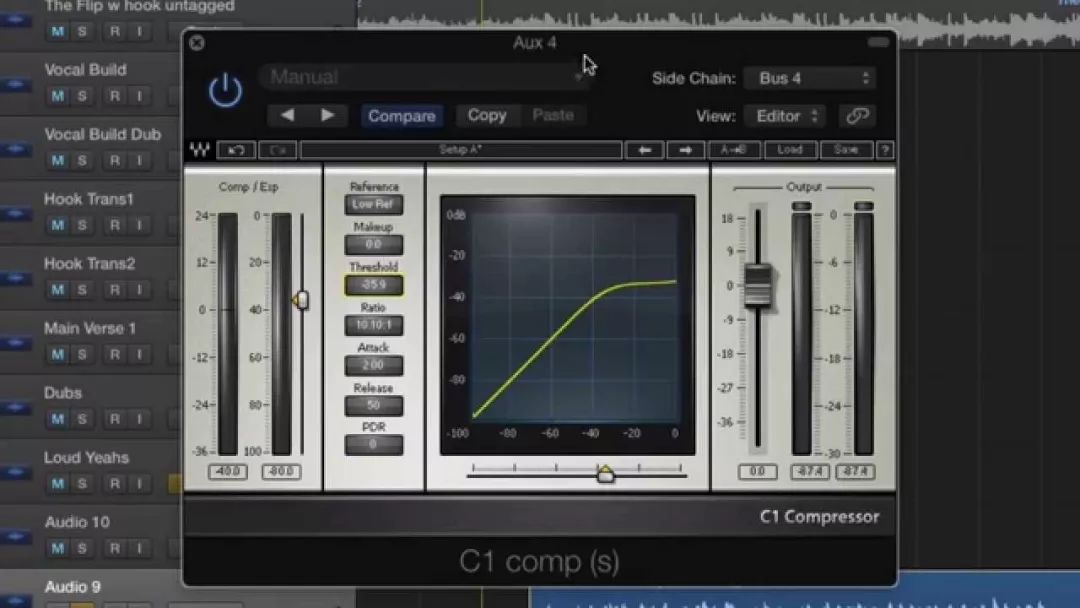1080x608 pixels.
Task: Click the link chain icon
Action: (x=858, y=116)
